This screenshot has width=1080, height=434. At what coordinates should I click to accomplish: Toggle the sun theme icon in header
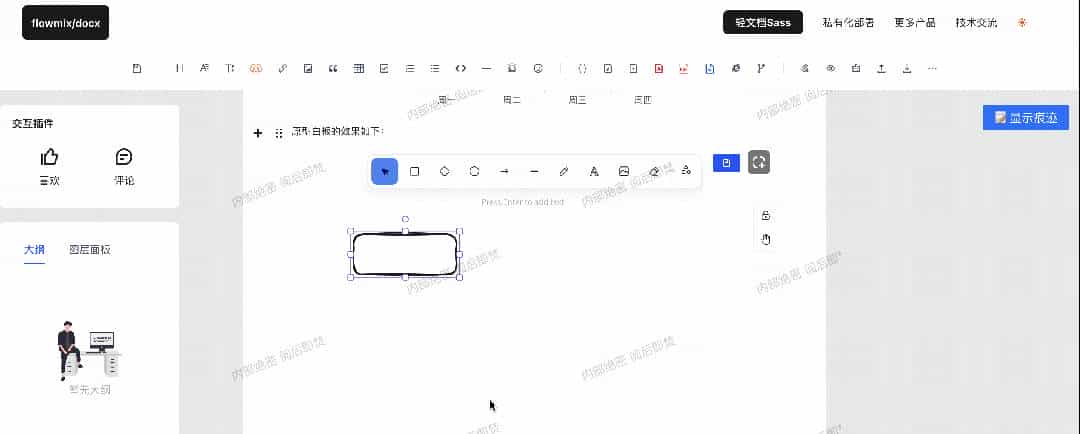tap(1022, 22)
